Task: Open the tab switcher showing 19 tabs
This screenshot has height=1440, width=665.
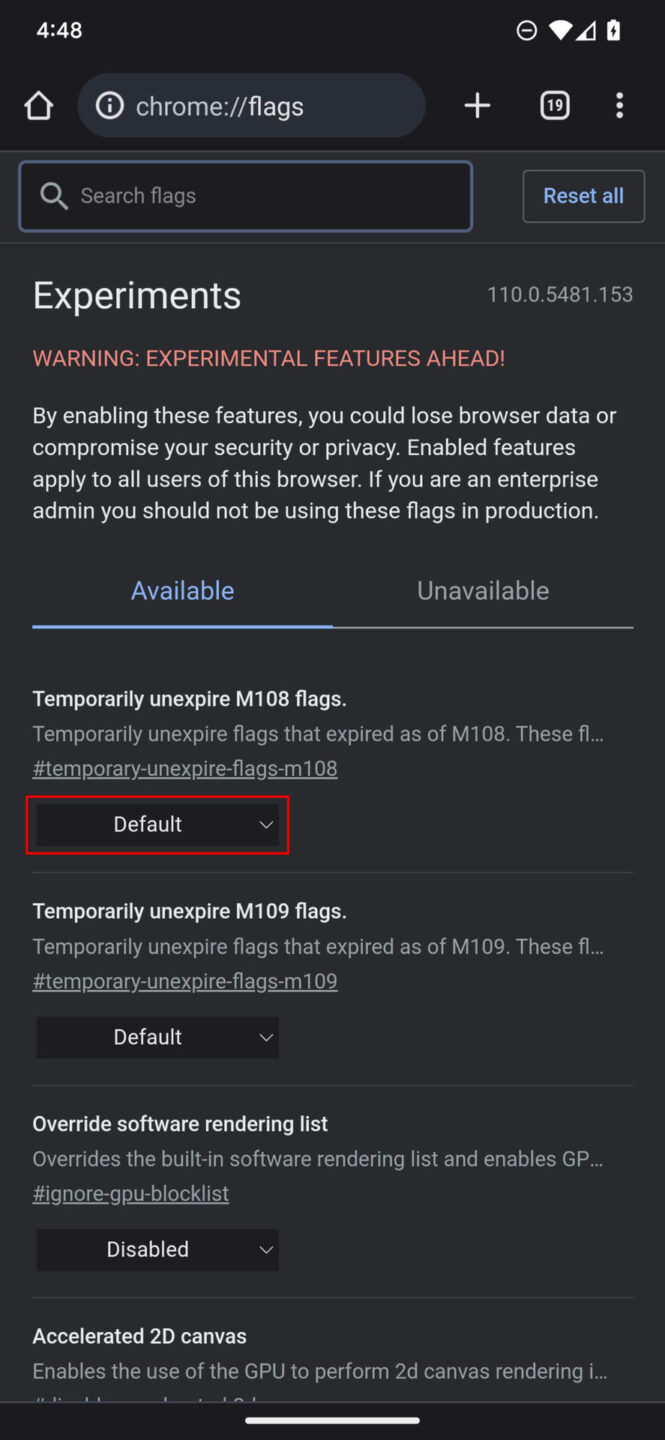Action: pos(554,105)
